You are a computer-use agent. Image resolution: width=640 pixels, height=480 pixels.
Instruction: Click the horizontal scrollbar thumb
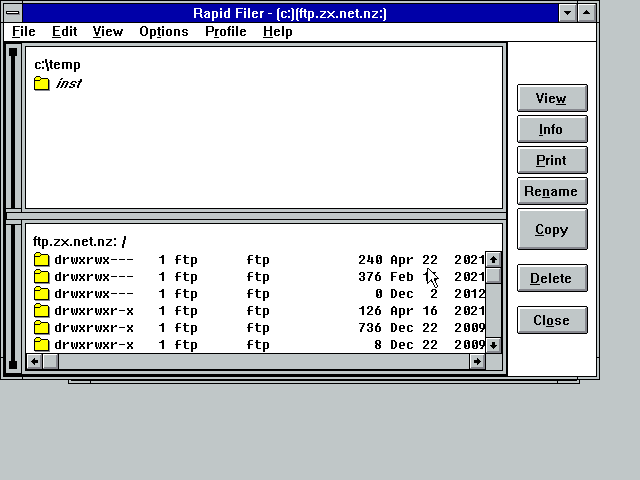pos(51,361)
